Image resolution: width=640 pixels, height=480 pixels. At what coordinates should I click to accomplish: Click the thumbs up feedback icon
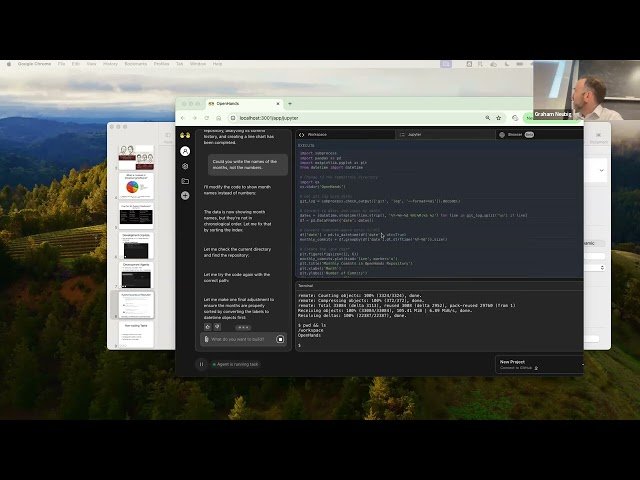pyautogui.click(x=207, y=326)
